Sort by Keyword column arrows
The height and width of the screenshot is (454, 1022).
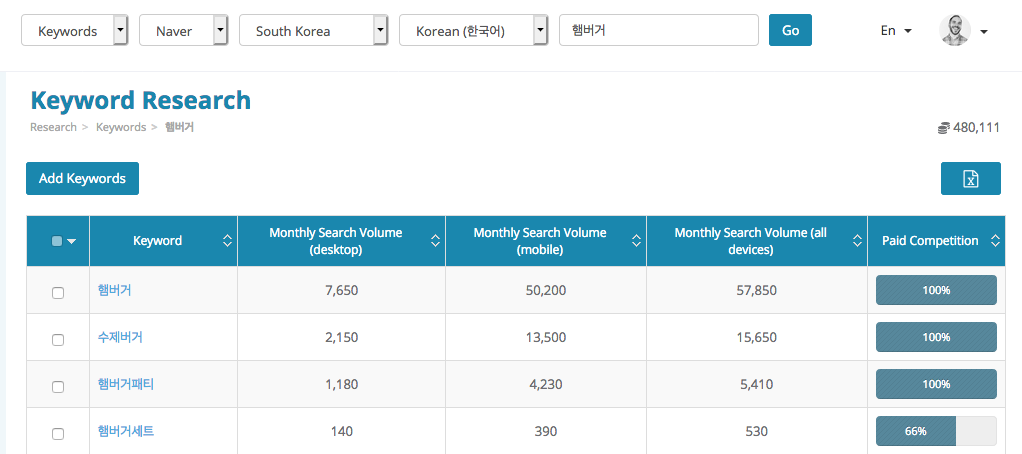coord(227,241)
